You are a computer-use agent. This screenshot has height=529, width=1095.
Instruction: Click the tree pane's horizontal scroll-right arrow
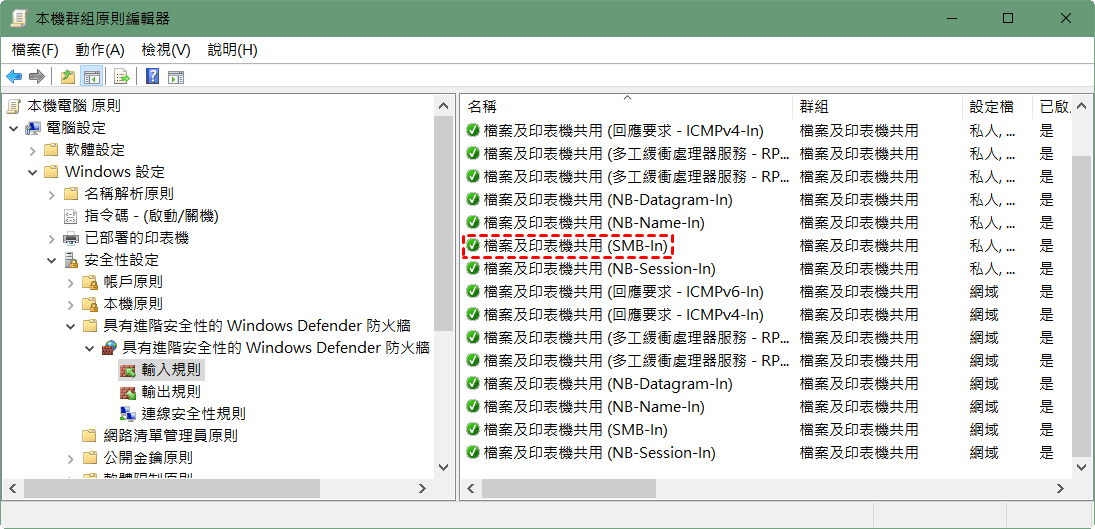[x=422, y=489]
